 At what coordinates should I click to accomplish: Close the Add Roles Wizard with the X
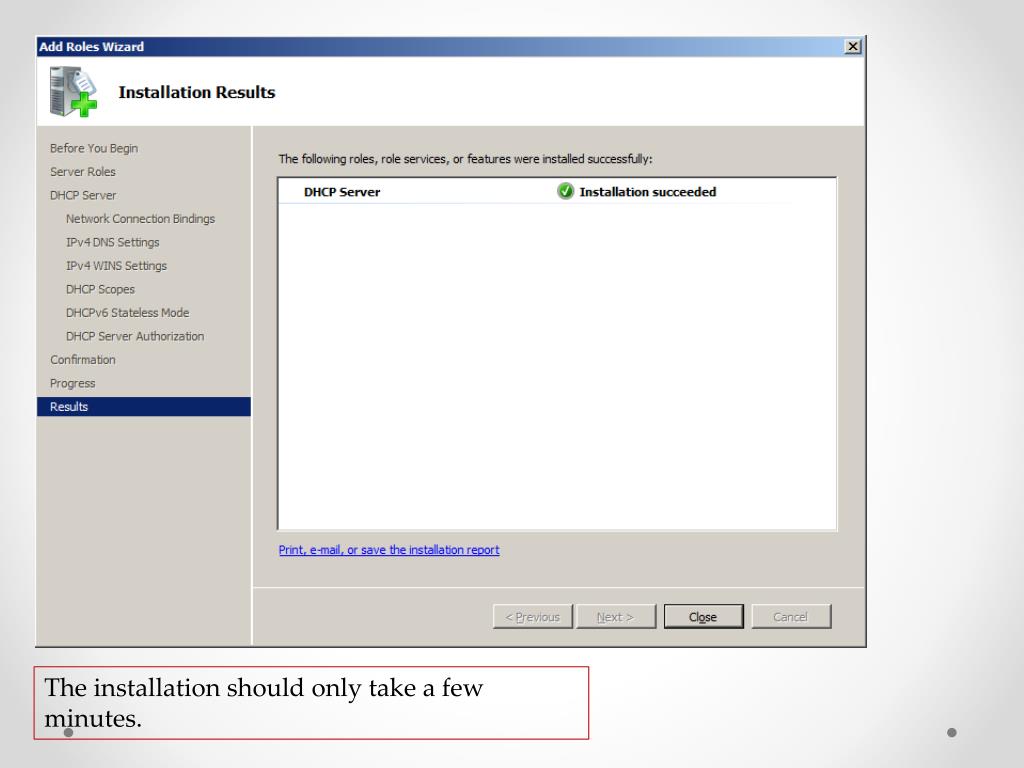[853, 46]
